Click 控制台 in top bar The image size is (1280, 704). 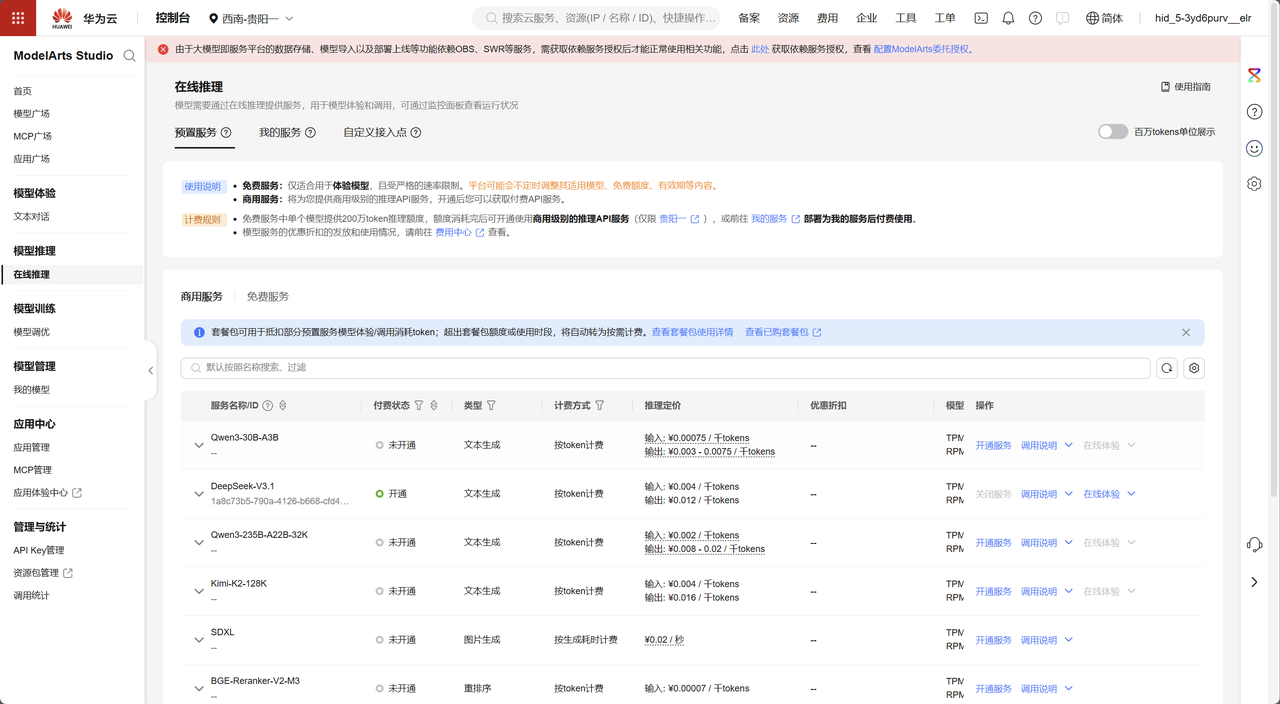click(173, 18)
